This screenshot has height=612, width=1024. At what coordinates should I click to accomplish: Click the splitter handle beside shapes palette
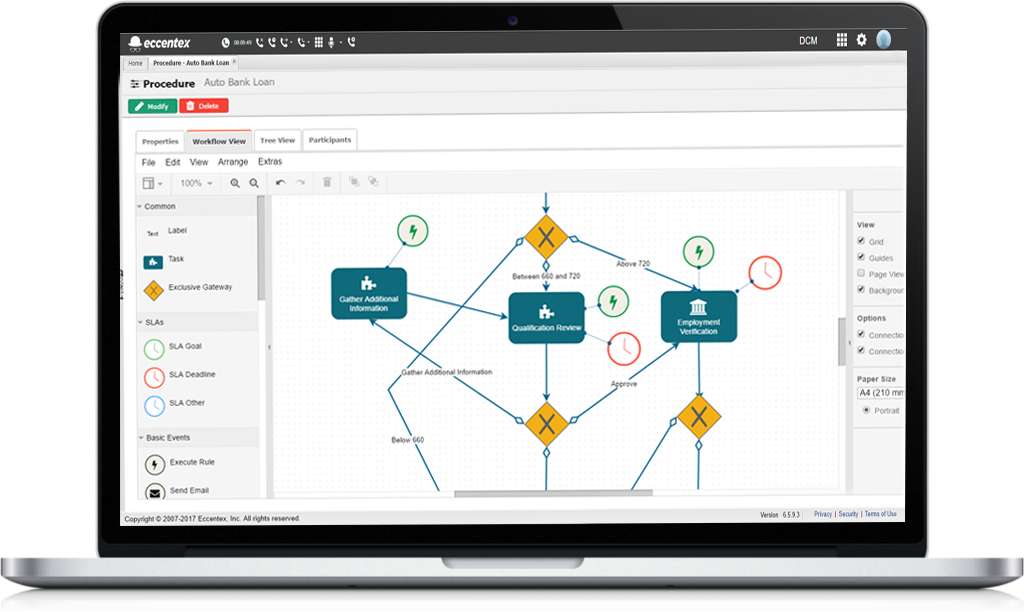pos(269,347)
